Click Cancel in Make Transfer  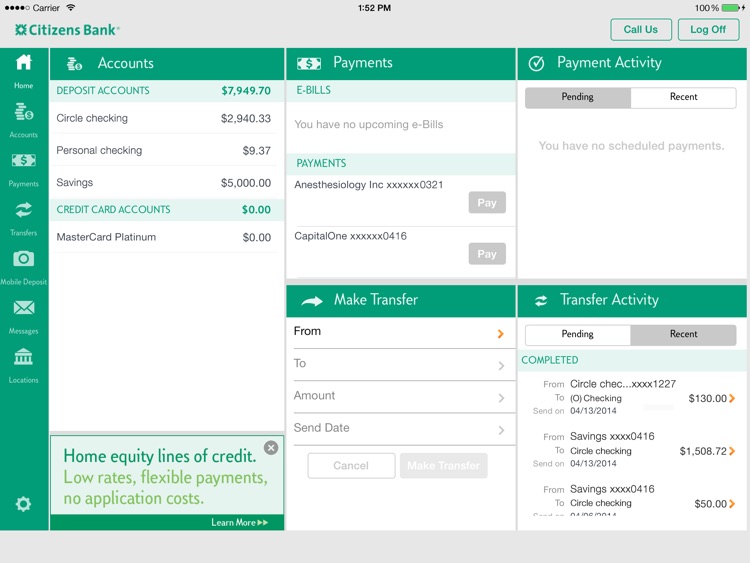[352, 466]
